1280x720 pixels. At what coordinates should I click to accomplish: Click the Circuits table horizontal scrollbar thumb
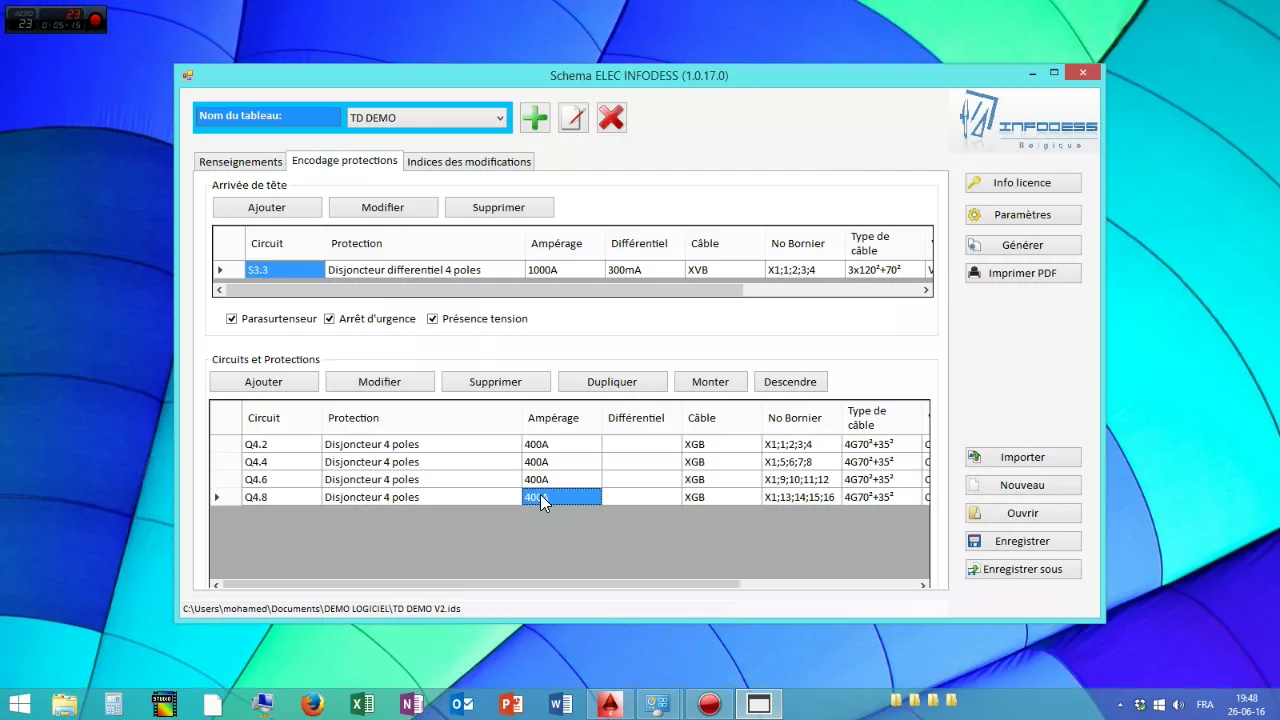[481, 584]
